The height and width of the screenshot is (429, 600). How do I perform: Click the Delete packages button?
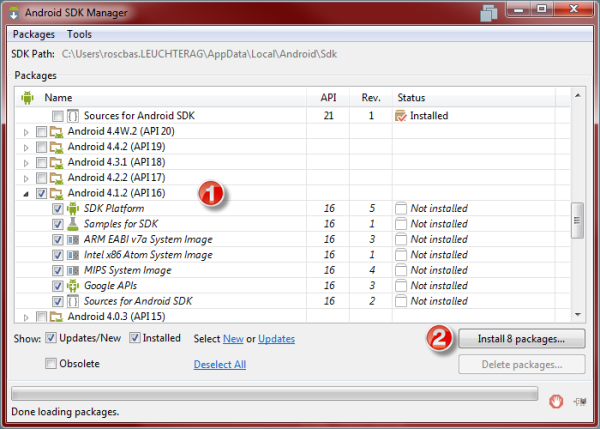(x=522, y=364)
